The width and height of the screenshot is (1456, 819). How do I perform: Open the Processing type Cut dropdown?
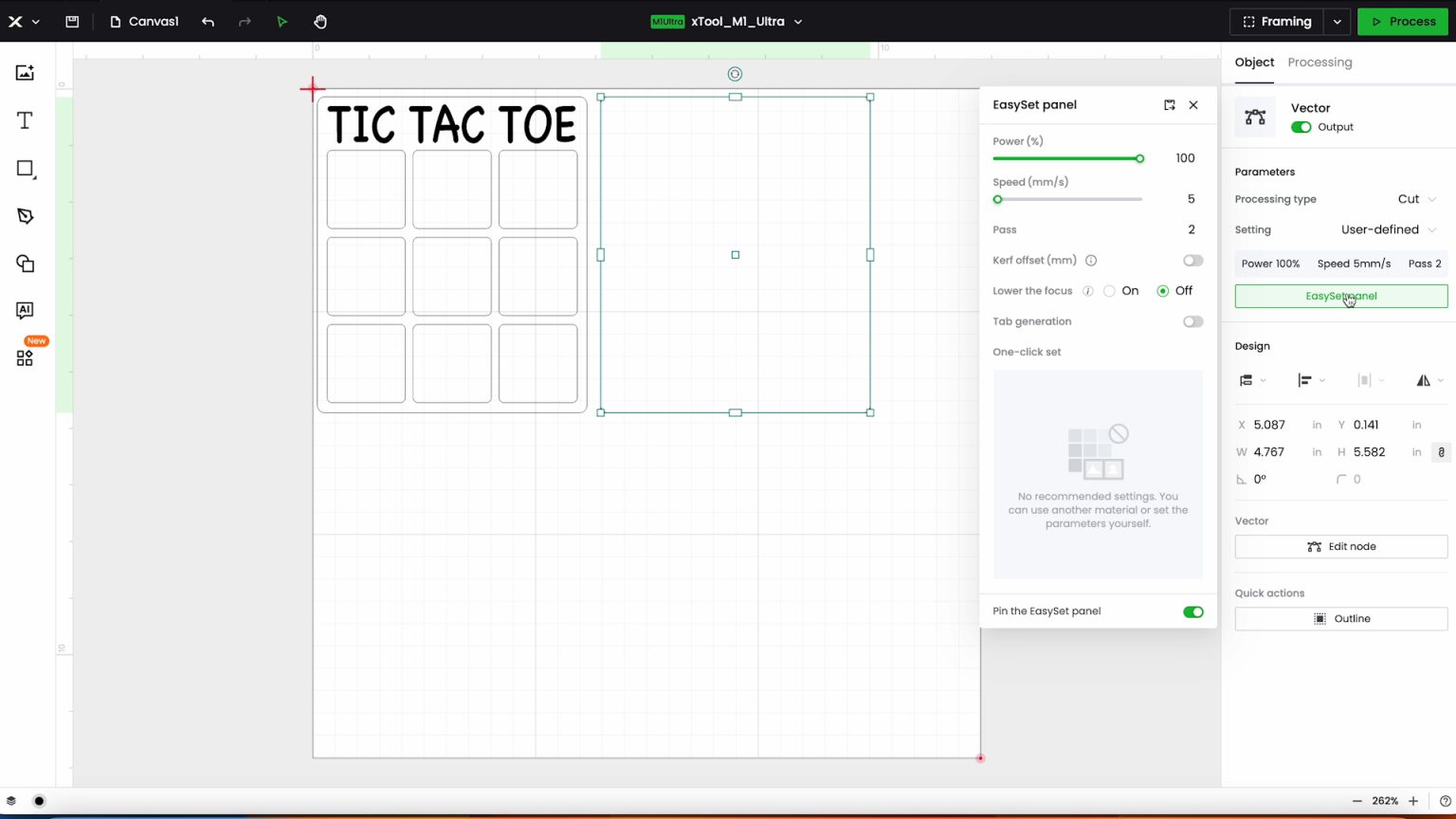tap(1416, 199)
